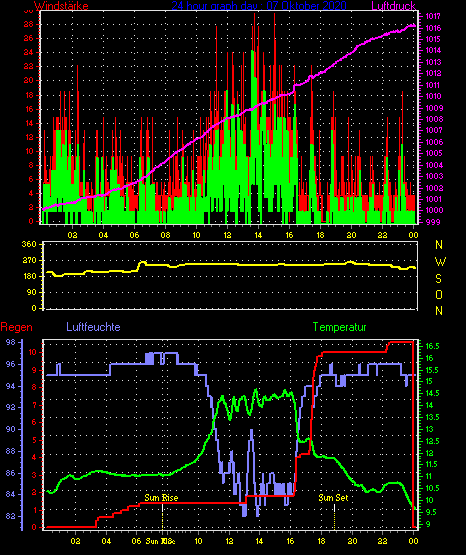Click temperature scale value 11.5
This screenshot has width=466, height=555.
coord(432,464)
